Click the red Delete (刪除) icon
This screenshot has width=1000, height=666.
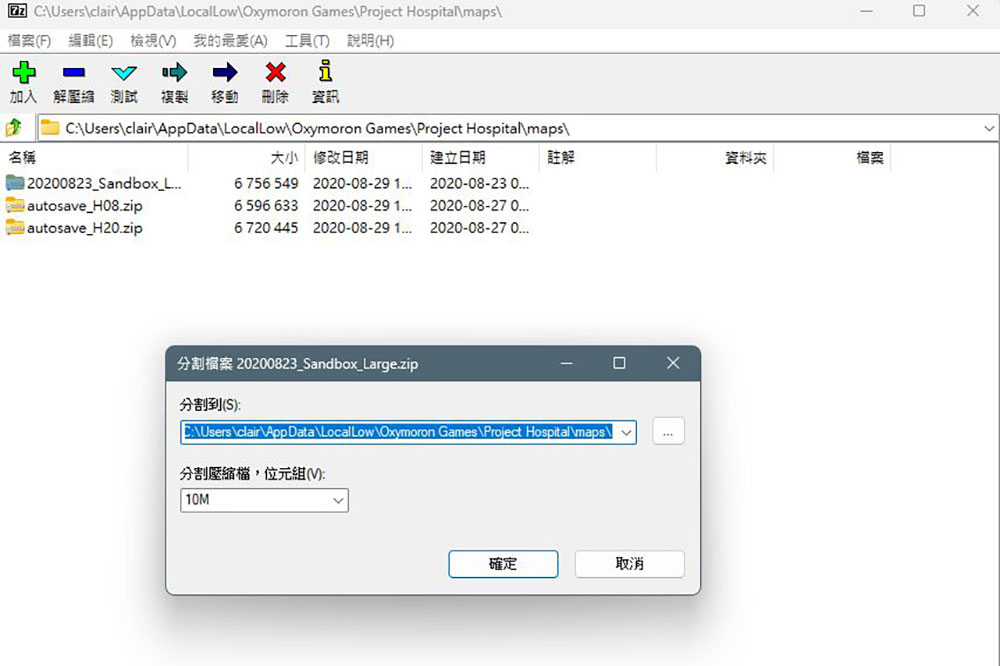[275, 73]
